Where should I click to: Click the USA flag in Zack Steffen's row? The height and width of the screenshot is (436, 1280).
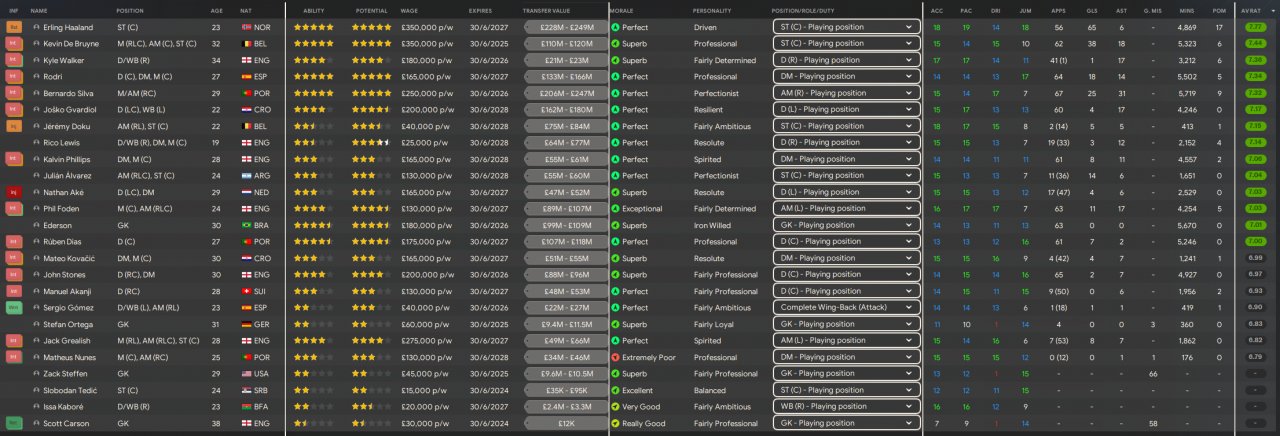click(246, 373)
